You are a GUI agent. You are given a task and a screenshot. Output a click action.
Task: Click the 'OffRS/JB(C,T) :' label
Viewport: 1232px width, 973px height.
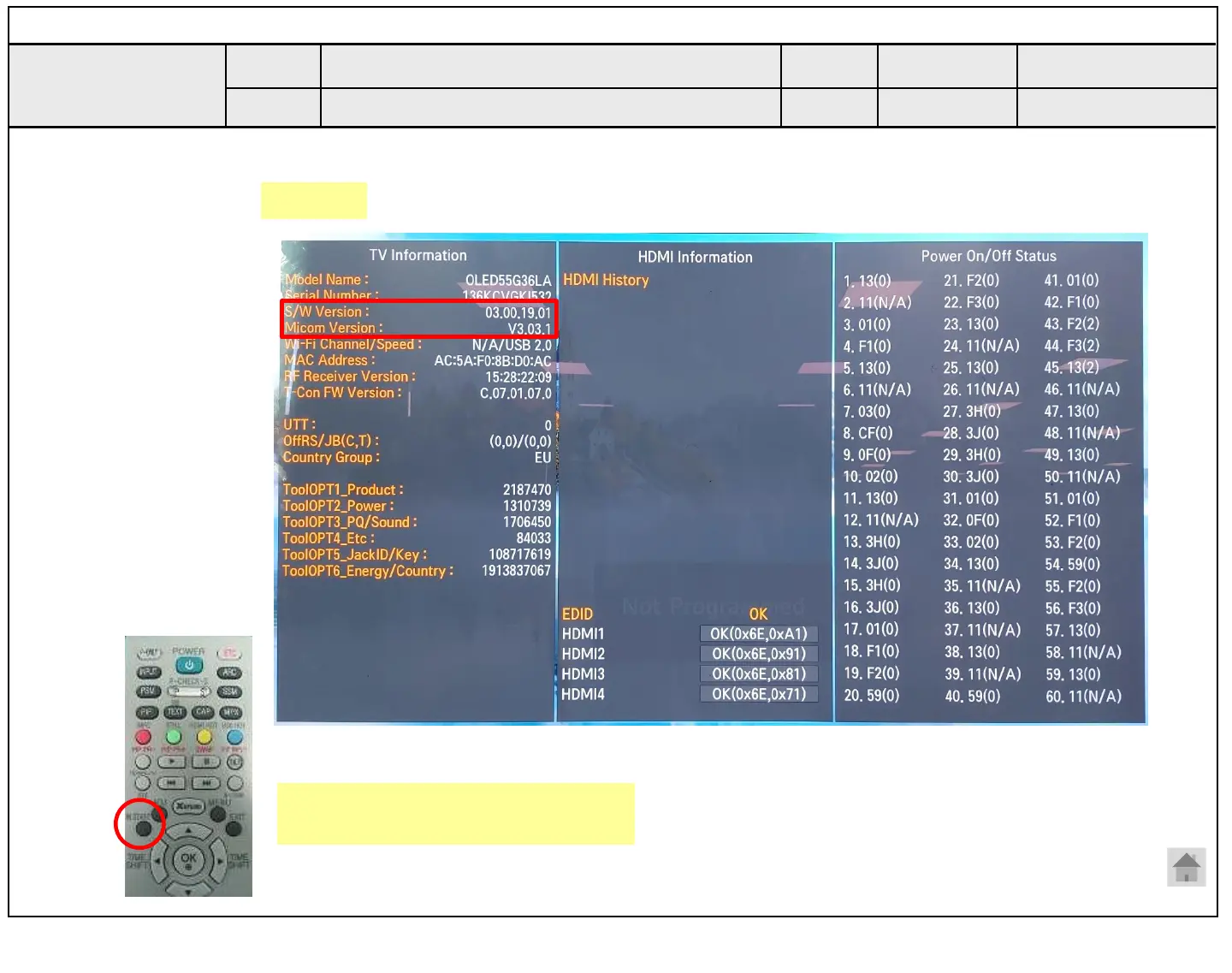[x=331, y=441]
